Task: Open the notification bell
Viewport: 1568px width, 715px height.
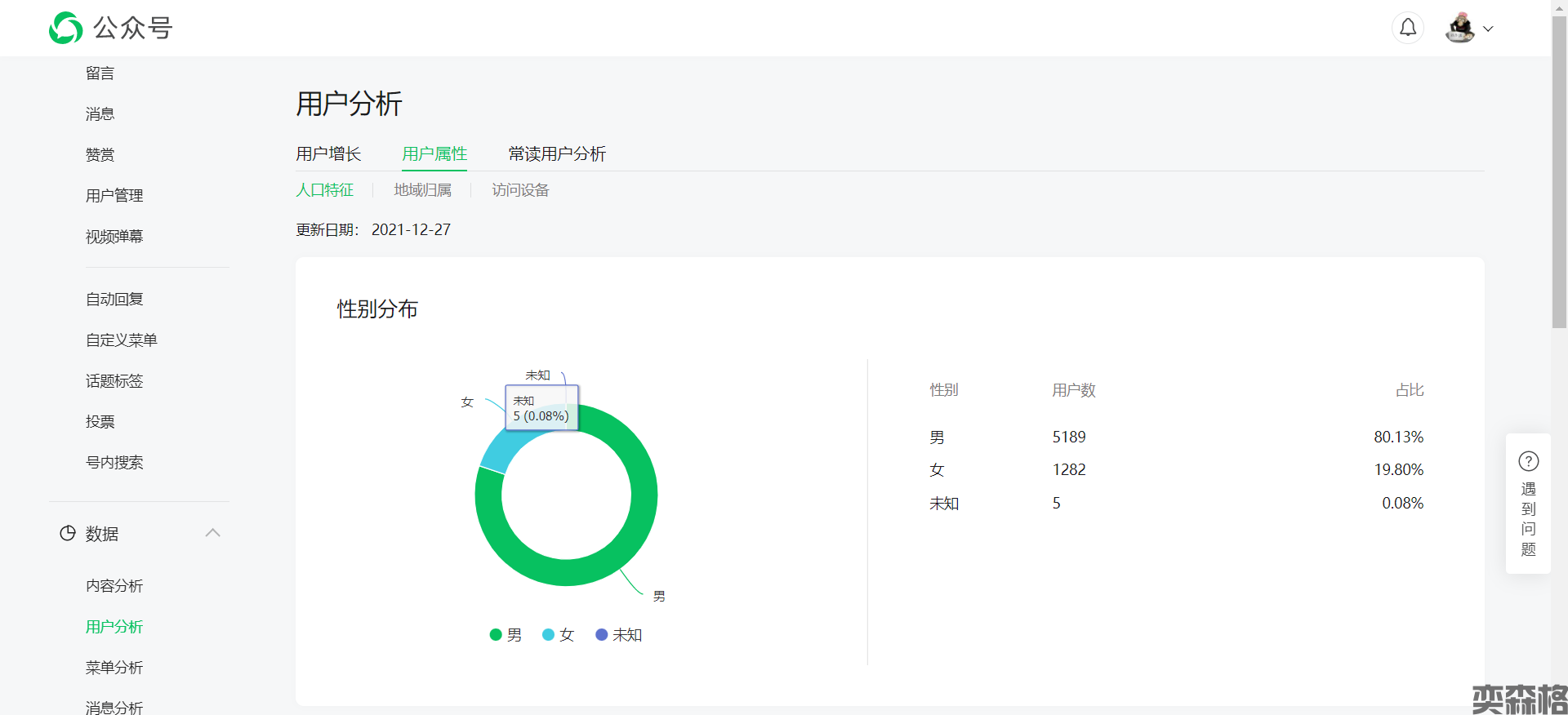Action: (x=1407, y=28)
